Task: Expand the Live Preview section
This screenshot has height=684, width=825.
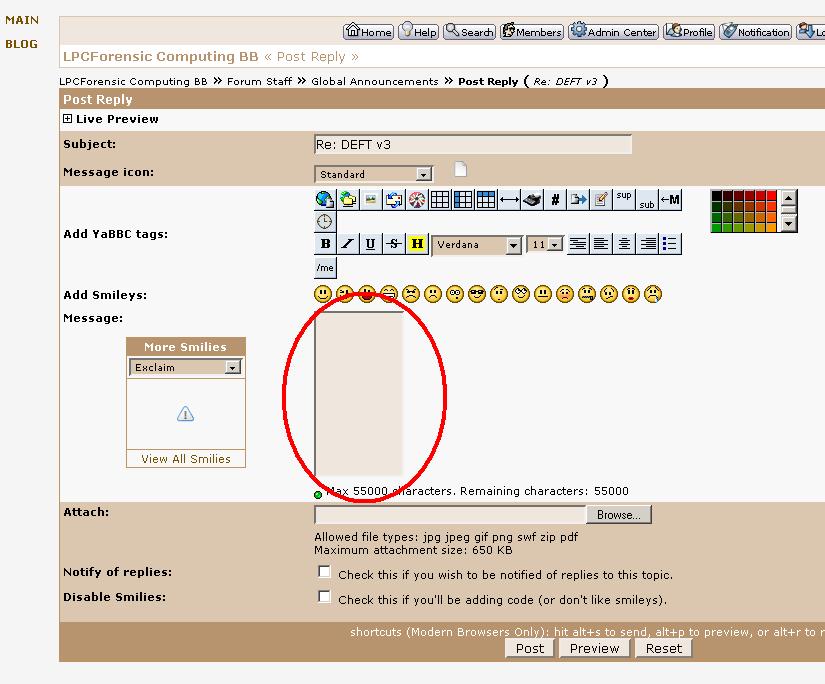Action: pos(68,119)
